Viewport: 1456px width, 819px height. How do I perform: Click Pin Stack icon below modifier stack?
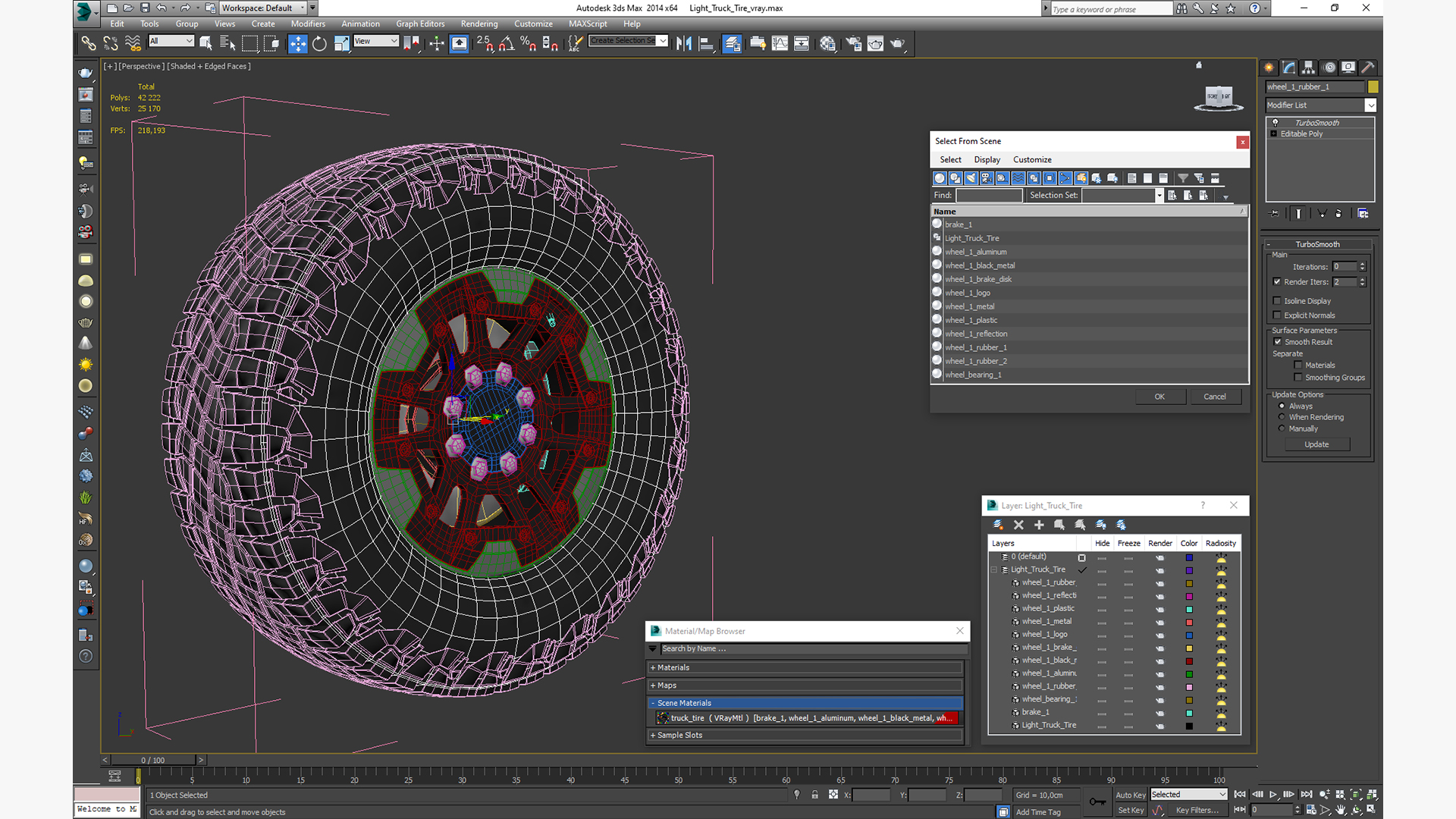tap(1274, 214)
